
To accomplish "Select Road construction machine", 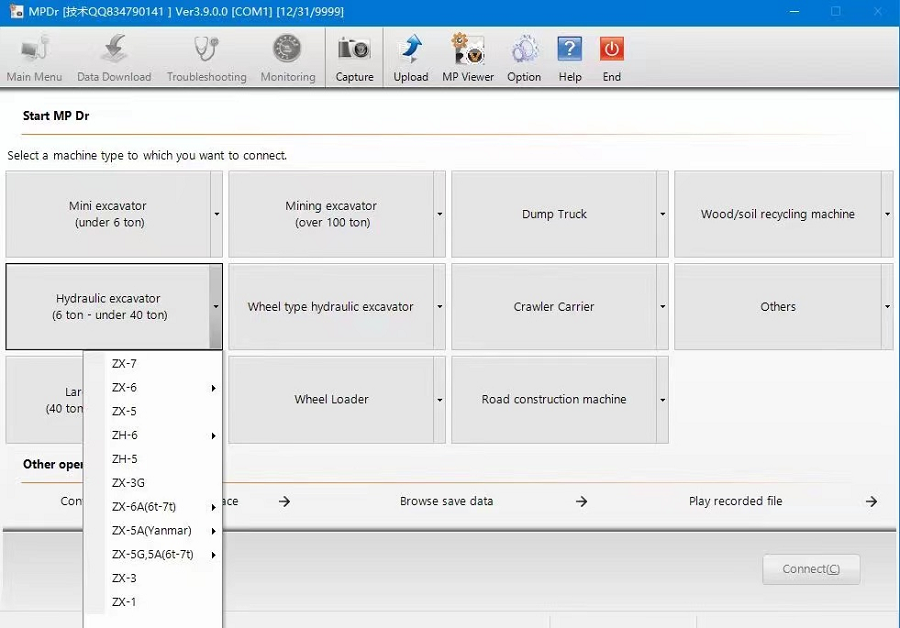I will [554, 400].
